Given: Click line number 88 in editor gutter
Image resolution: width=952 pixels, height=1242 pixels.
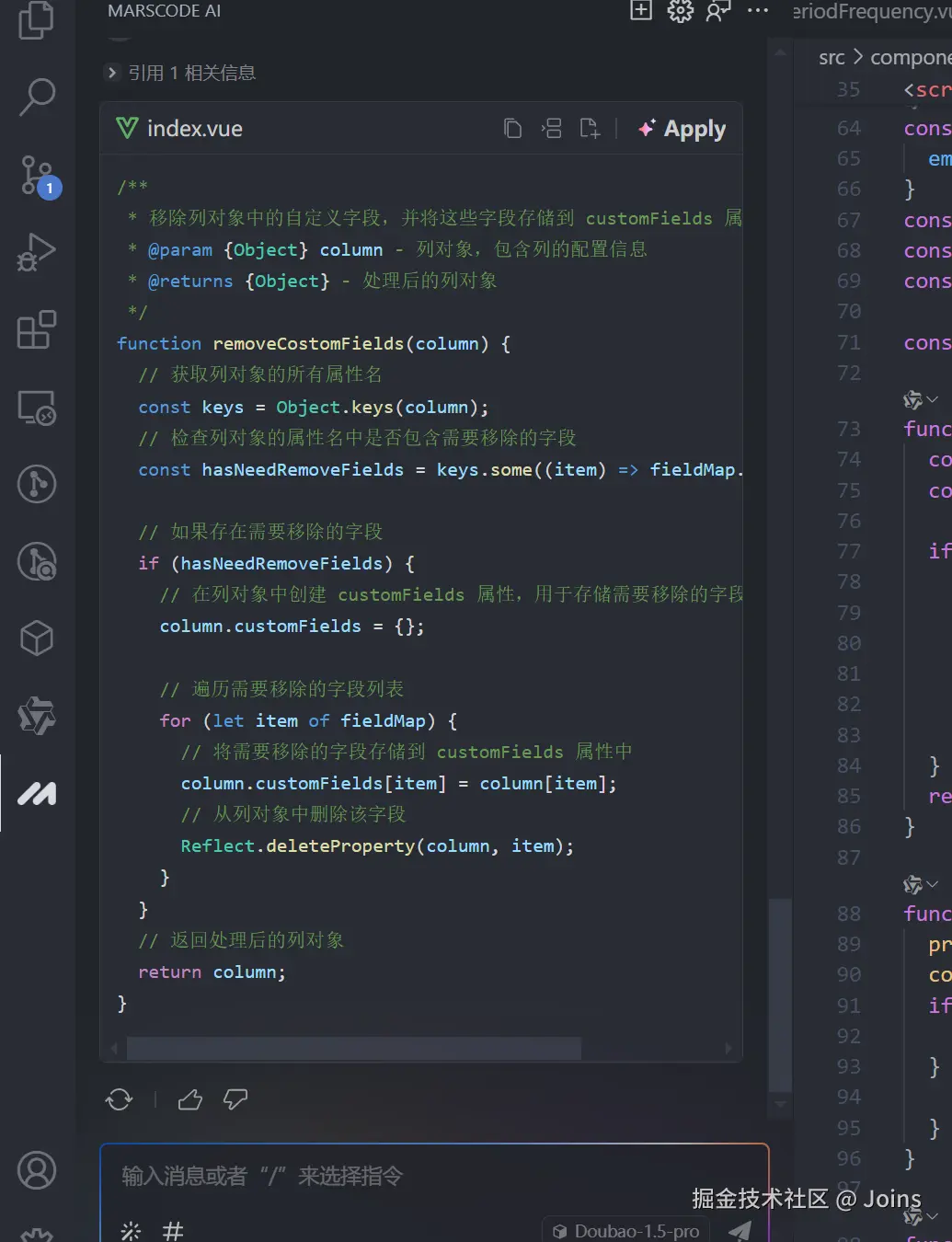Looking at the screenshot, I should point(848,914).
